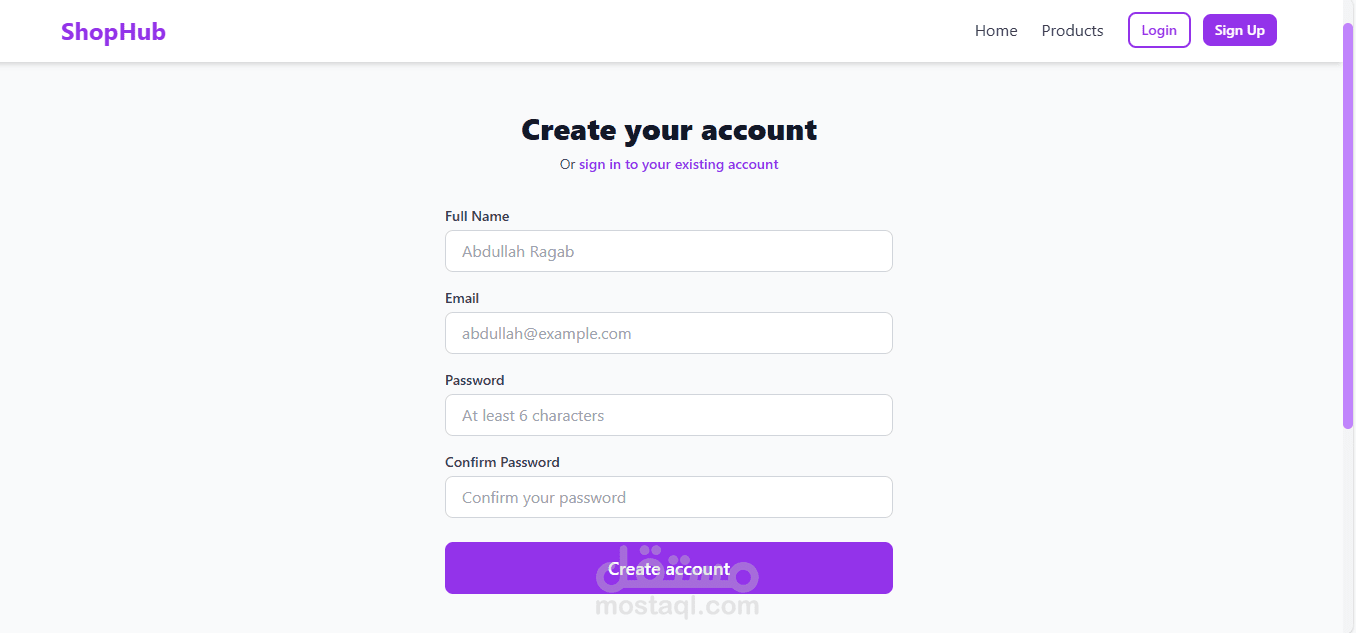Click the Confirm Password label
Screen dimensions: 1356x633
coord(502,462)
